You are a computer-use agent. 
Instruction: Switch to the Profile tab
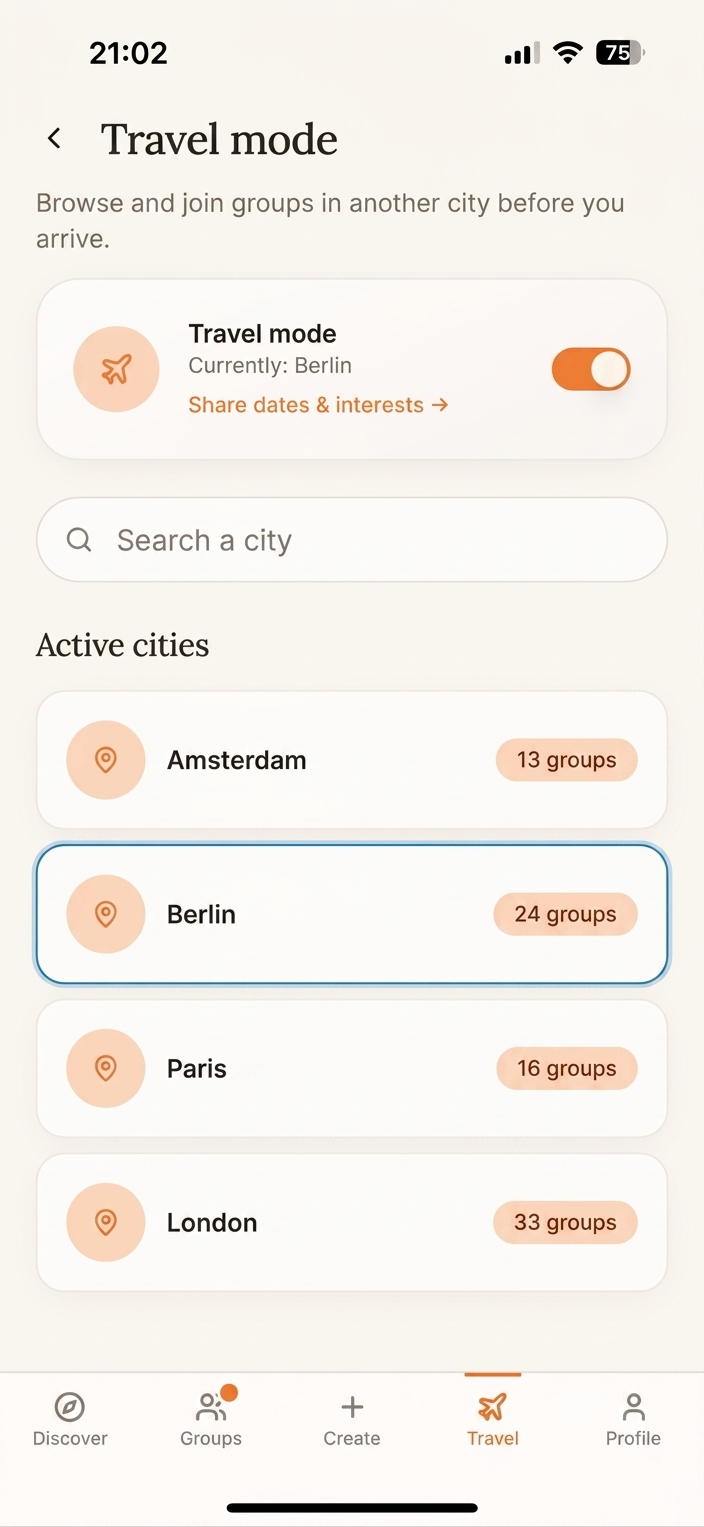click(x=633, y=1419)
